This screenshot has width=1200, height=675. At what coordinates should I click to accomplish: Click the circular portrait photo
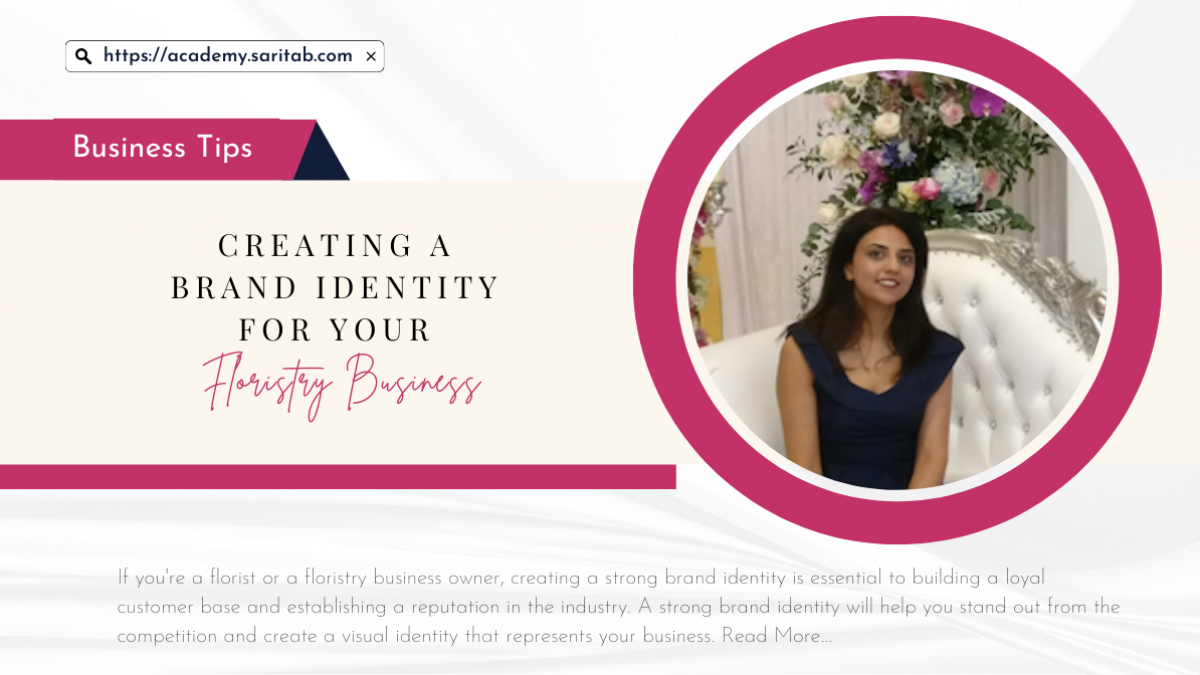[x=897, y=279]
